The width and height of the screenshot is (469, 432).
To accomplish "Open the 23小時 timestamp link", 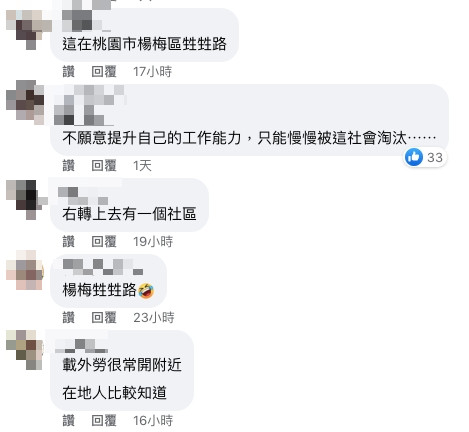I will pos(154,317).
